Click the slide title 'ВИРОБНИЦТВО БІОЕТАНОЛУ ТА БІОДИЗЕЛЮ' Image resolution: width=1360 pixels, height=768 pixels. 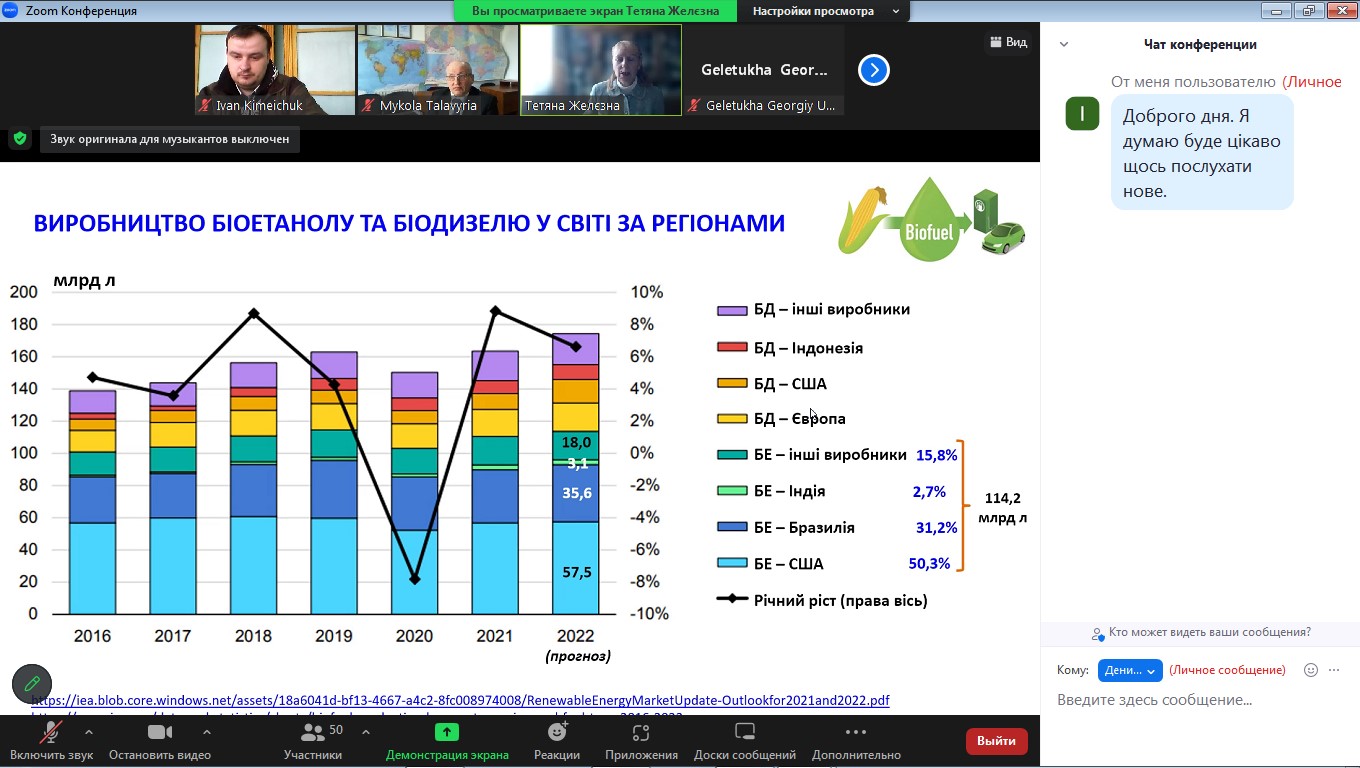pyautogui.click(x=409, y=223)
